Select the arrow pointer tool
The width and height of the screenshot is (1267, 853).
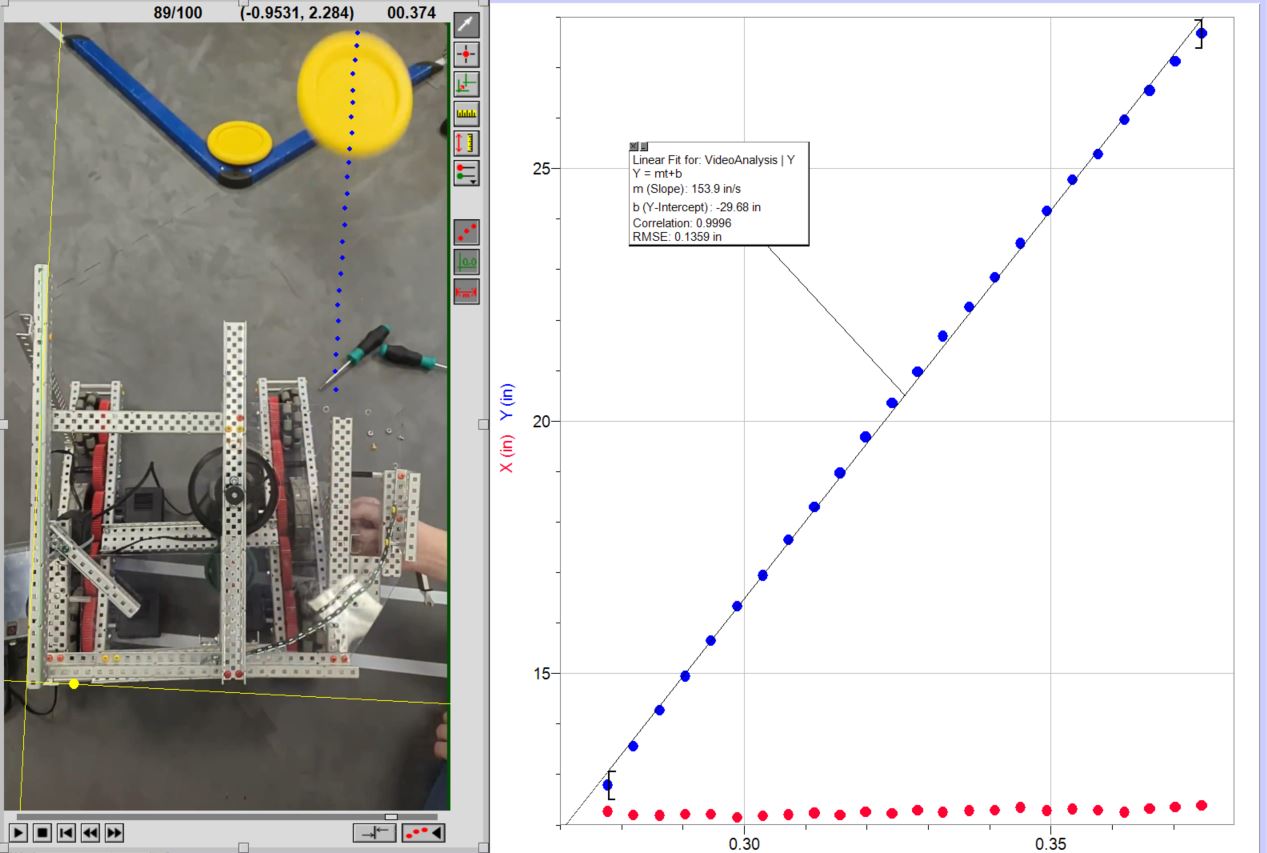pos(466,25)
